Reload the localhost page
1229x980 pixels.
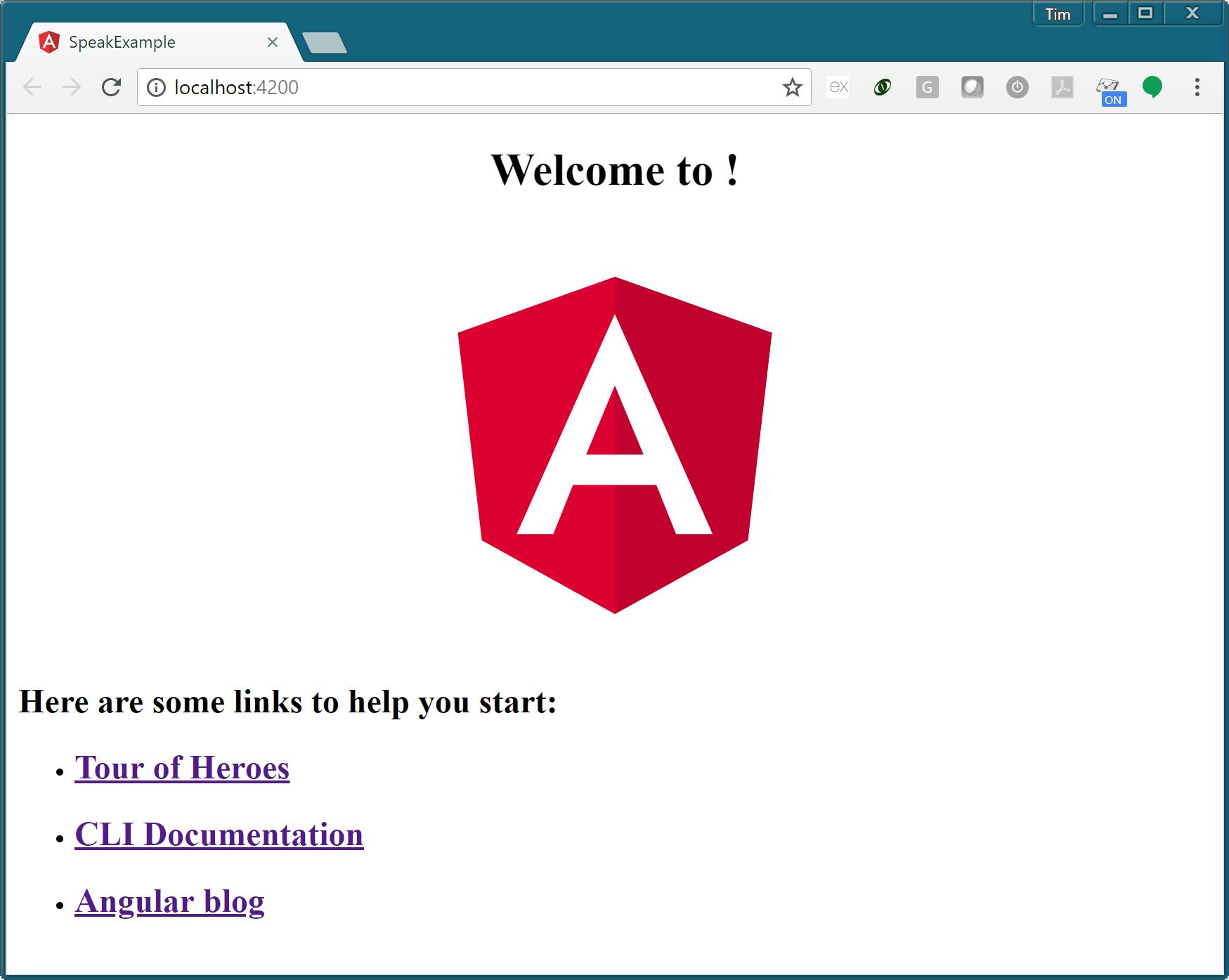(111, 87)
